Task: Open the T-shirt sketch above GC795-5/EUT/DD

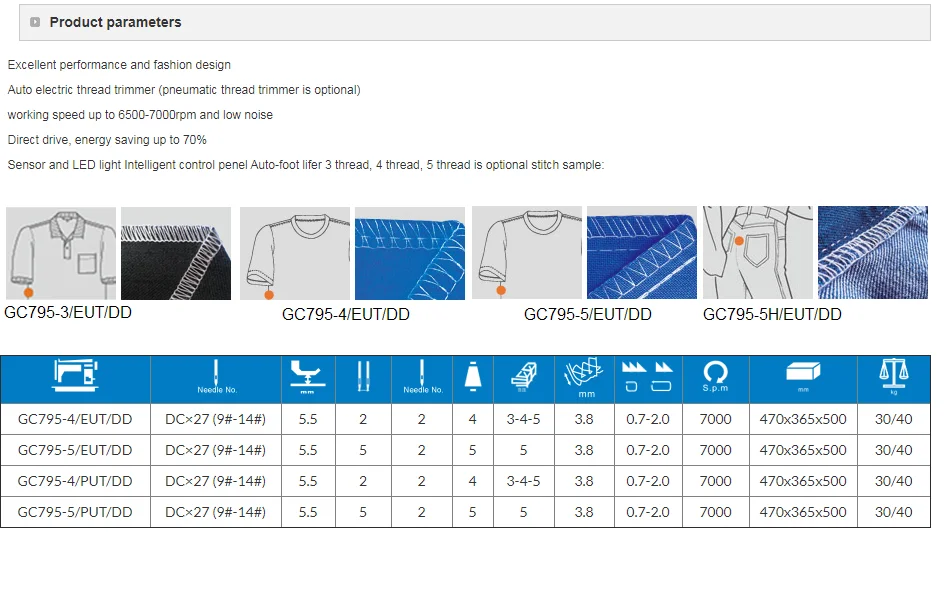Action: click(x=527, y=253)
